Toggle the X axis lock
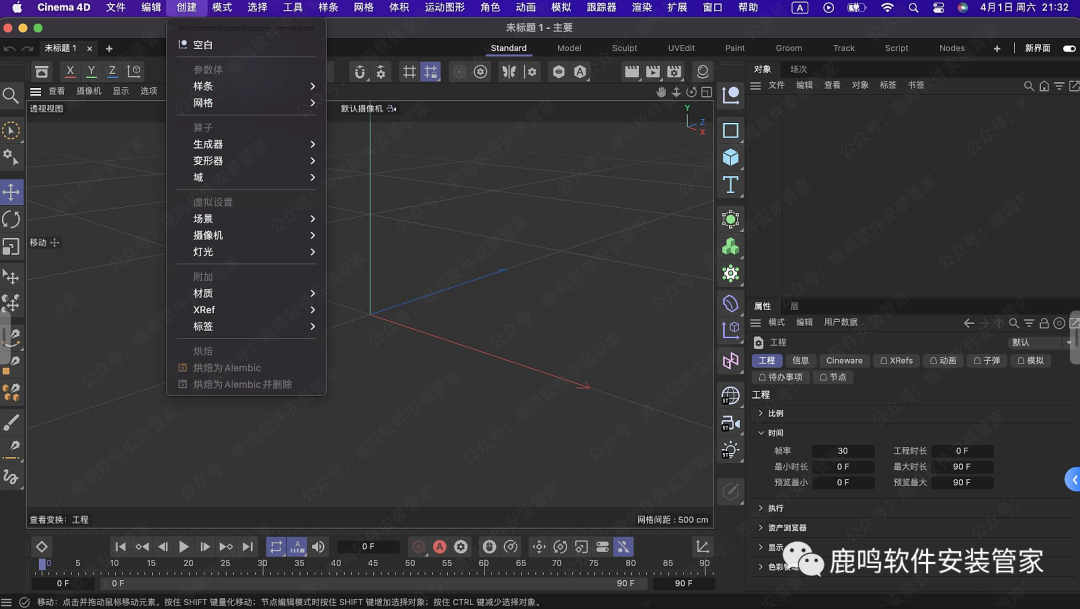The height and width of the screenshot is (609, 1080). [x=70, y=71]
